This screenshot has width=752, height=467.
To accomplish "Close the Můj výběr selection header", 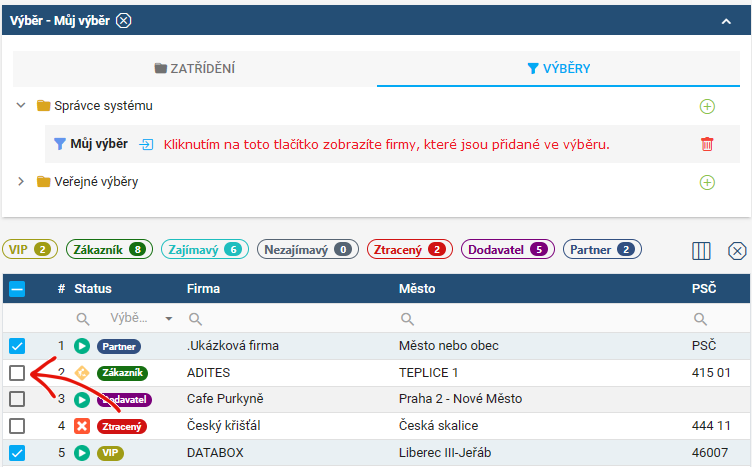I will (x=124, y=21).
